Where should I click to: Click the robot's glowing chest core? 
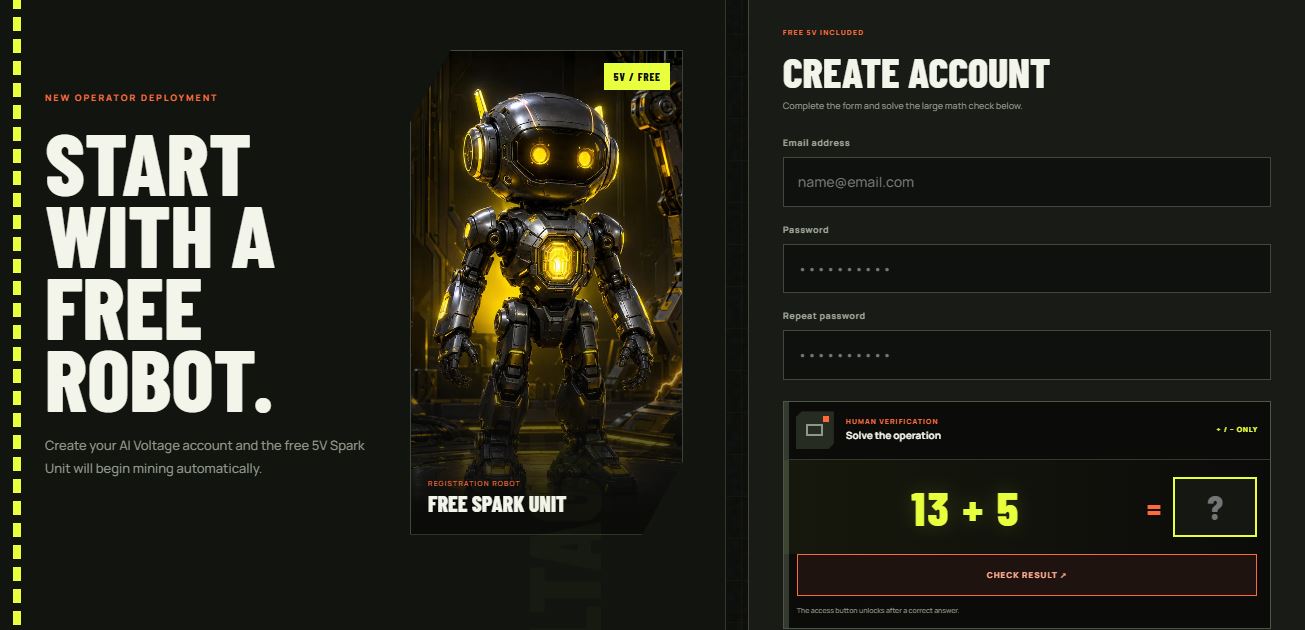(553, 263)
